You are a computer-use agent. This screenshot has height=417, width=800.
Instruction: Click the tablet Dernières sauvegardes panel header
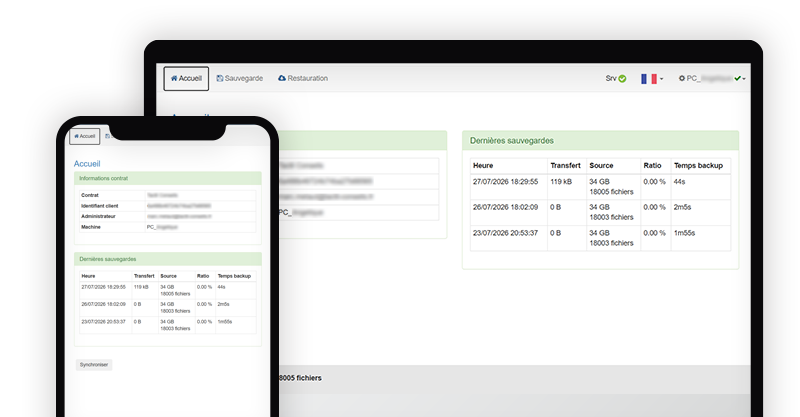coord(601,140)
